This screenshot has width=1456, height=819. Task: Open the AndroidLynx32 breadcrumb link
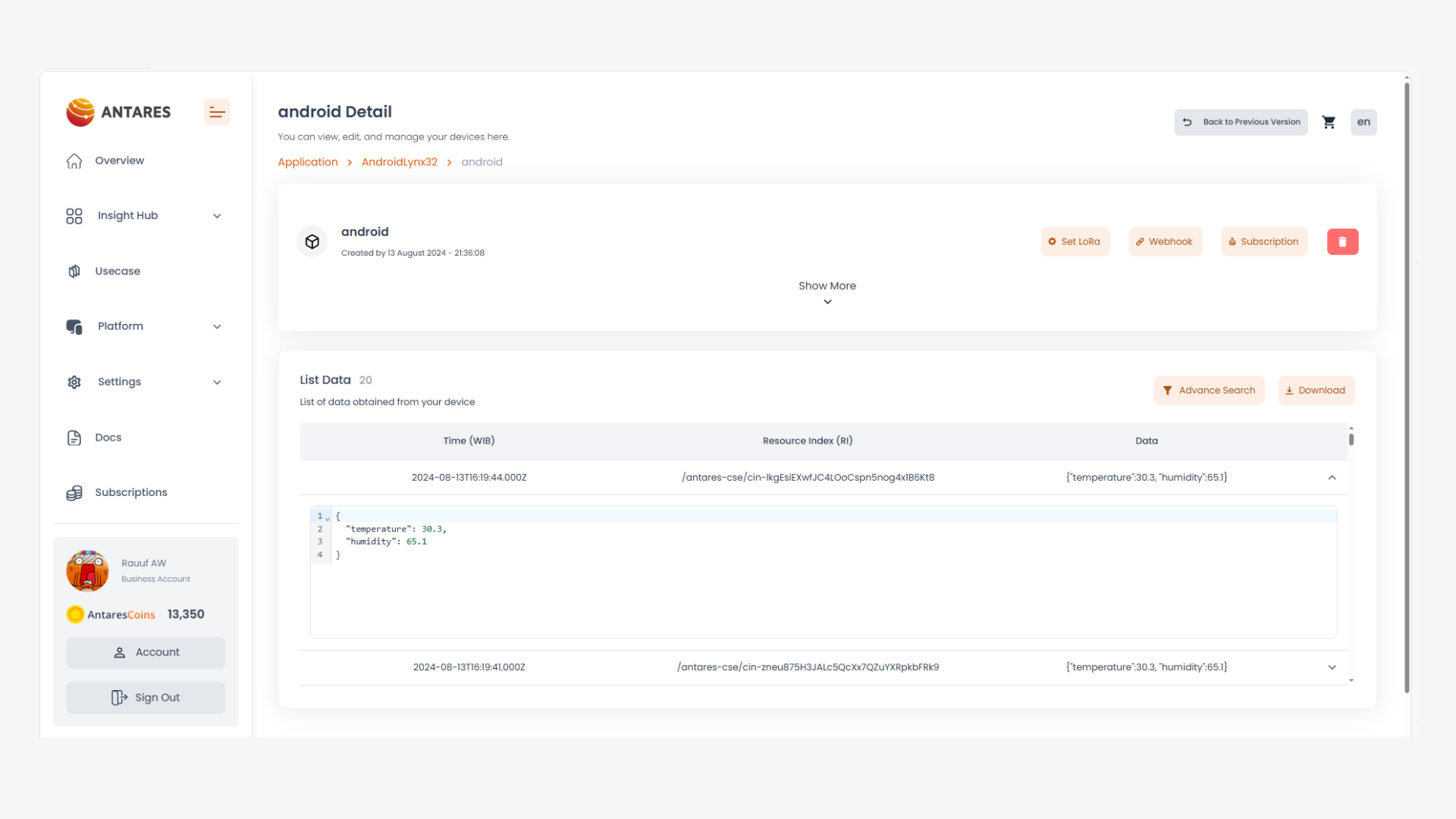click(399, 162)
